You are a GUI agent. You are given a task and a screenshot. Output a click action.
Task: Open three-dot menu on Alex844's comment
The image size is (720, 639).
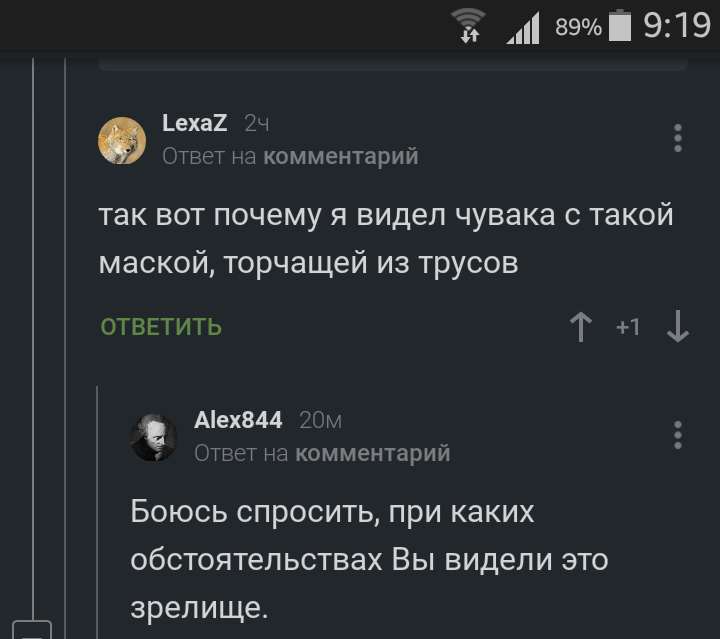pos(678,435)
